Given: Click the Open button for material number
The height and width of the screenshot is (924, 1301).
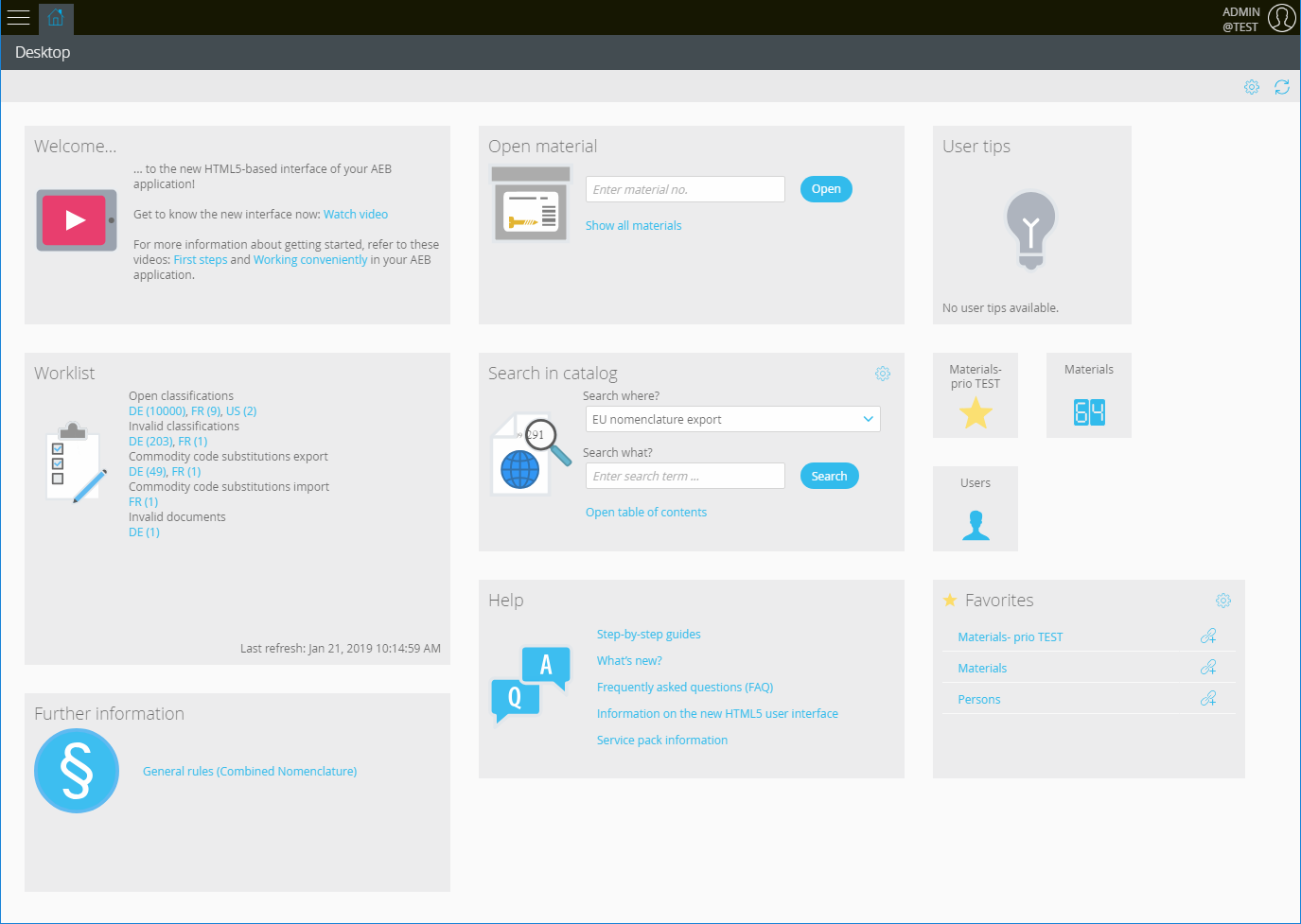Looking at the screenshot, I should point(825,188).
